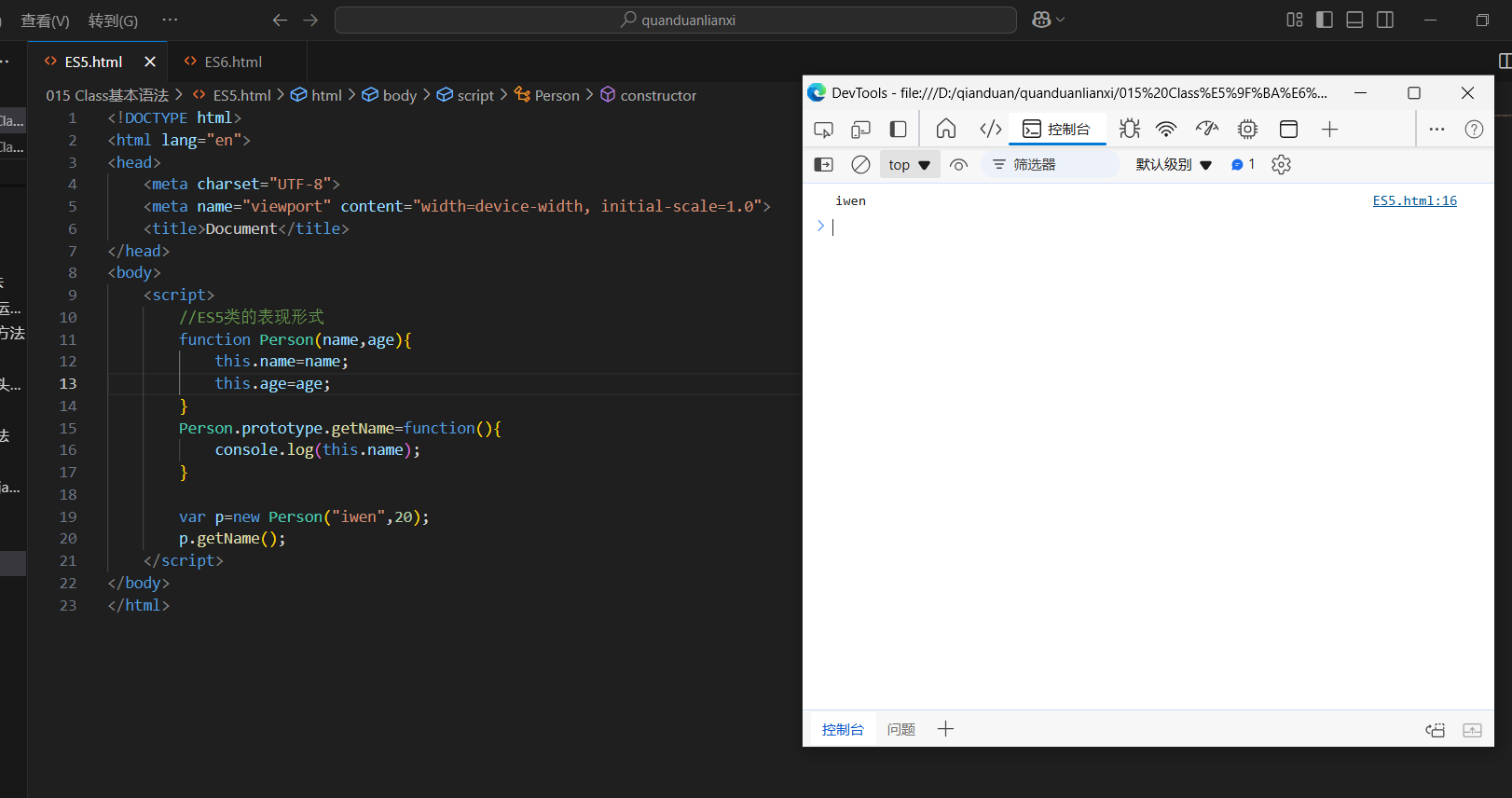This screenshot has width=1512, height=798.
Task: Click the iwen console output message
Action: [x=850, y=200]
